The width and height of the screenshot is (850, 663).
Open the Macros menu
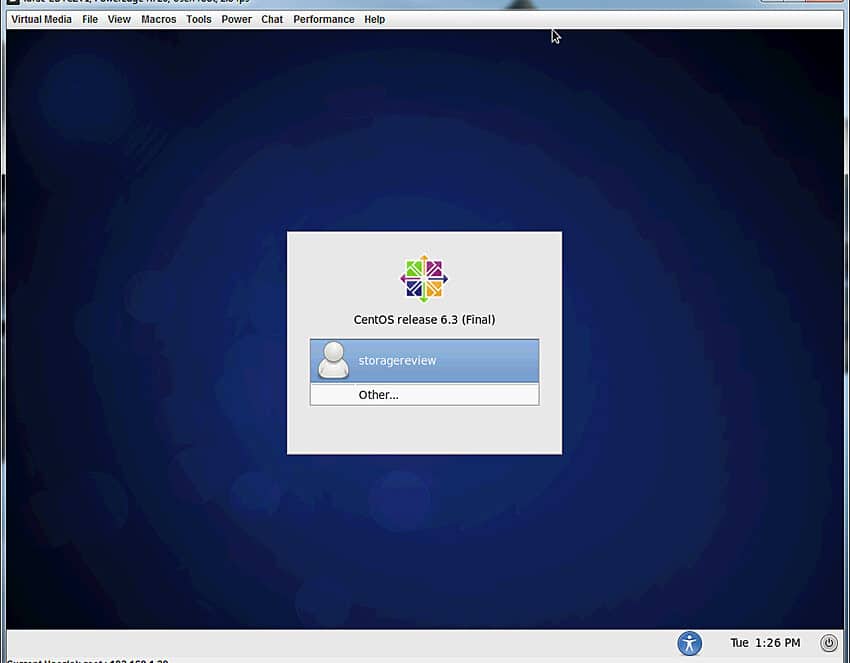point(158,20)
